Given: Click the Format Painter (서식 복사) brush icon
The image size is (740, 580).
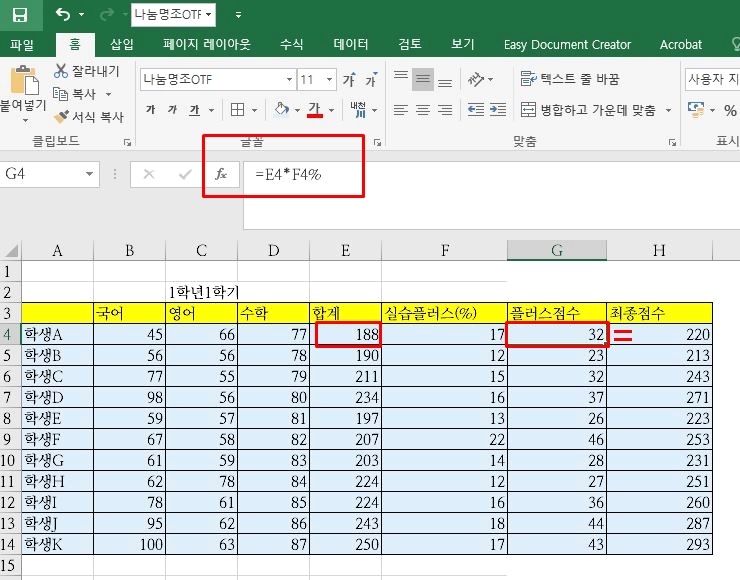Looking at the screenshot, I should 61,116.
